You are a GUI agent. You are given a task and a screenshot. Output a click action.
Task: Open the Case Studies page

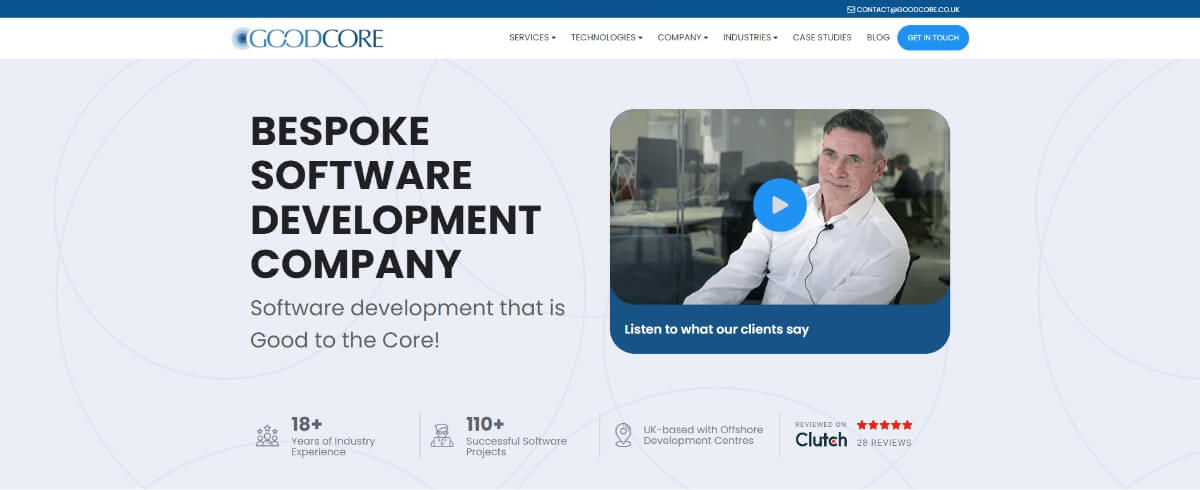click(x=822, y=38)
